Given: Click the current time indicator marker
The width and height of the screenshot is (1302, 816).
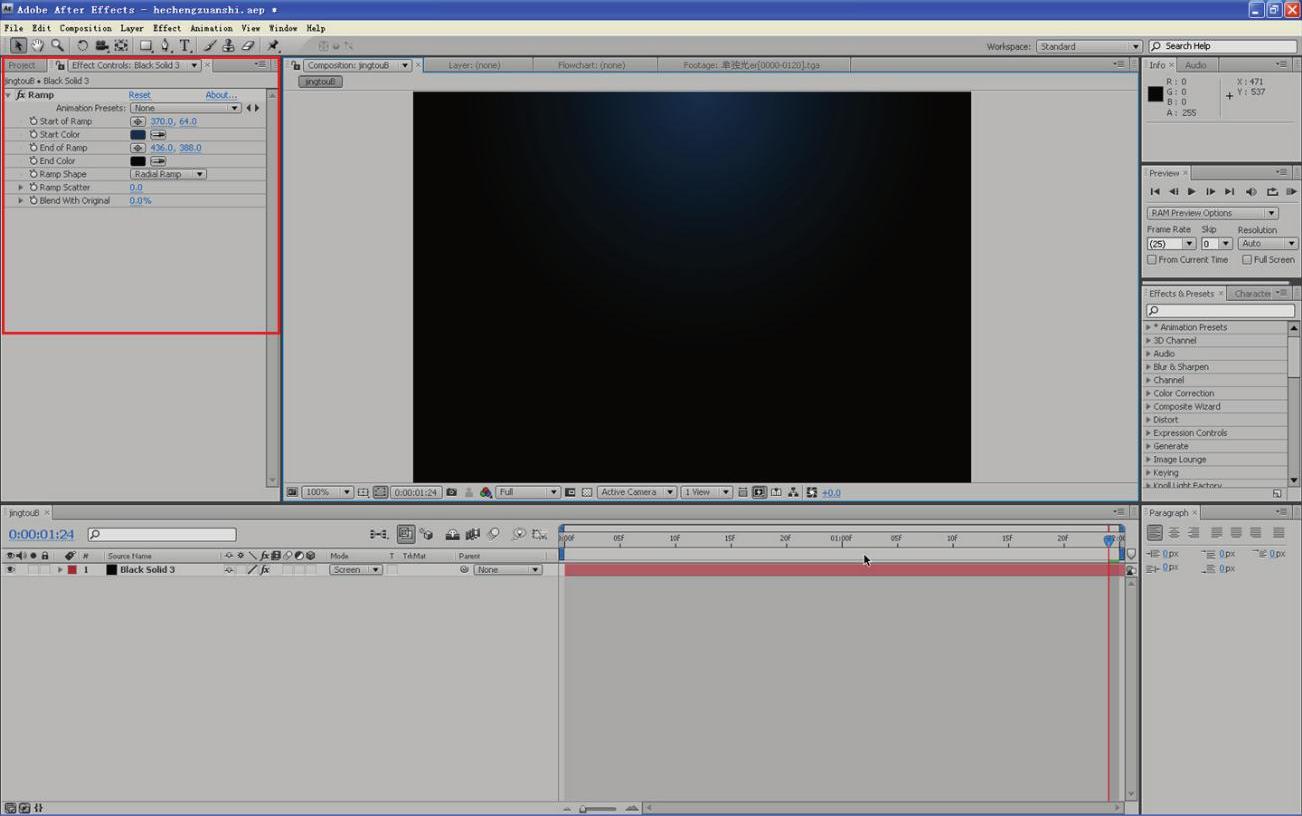Looking at the screenshot, I should 1109,540.
